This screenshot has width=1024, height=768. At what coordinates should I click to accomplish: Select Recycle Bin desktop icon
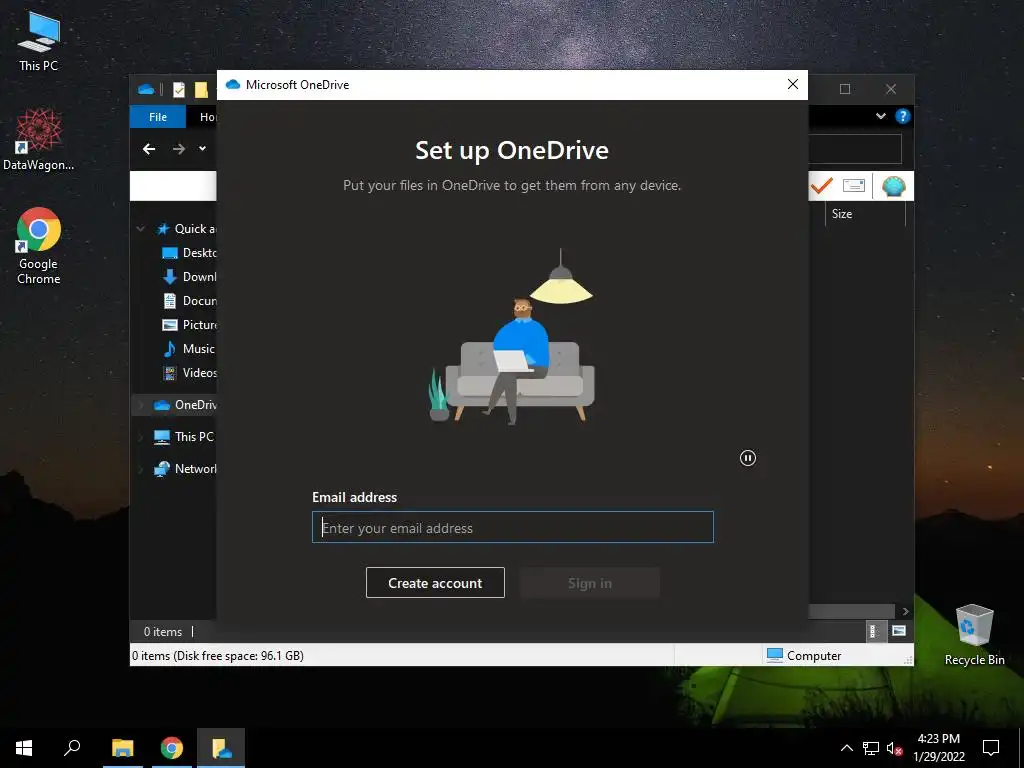point(974,635)
